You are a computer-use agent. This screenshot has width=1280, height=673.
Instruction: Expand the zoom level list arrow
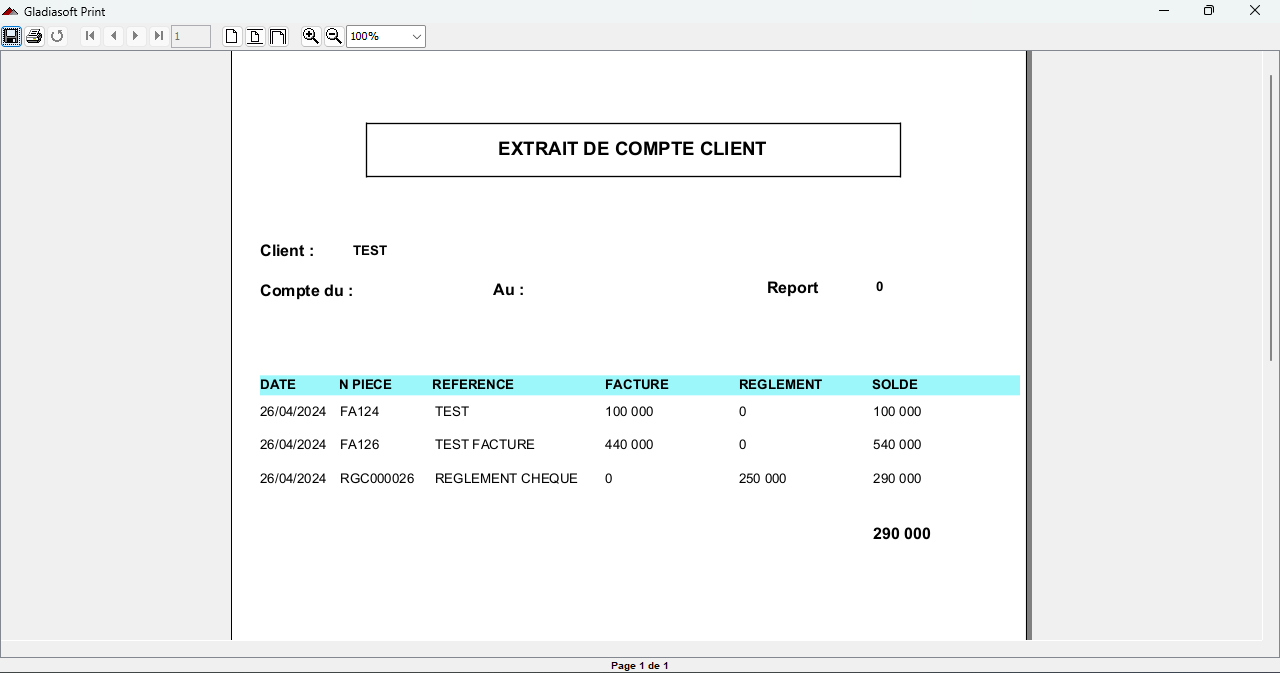tap(417, 36)
